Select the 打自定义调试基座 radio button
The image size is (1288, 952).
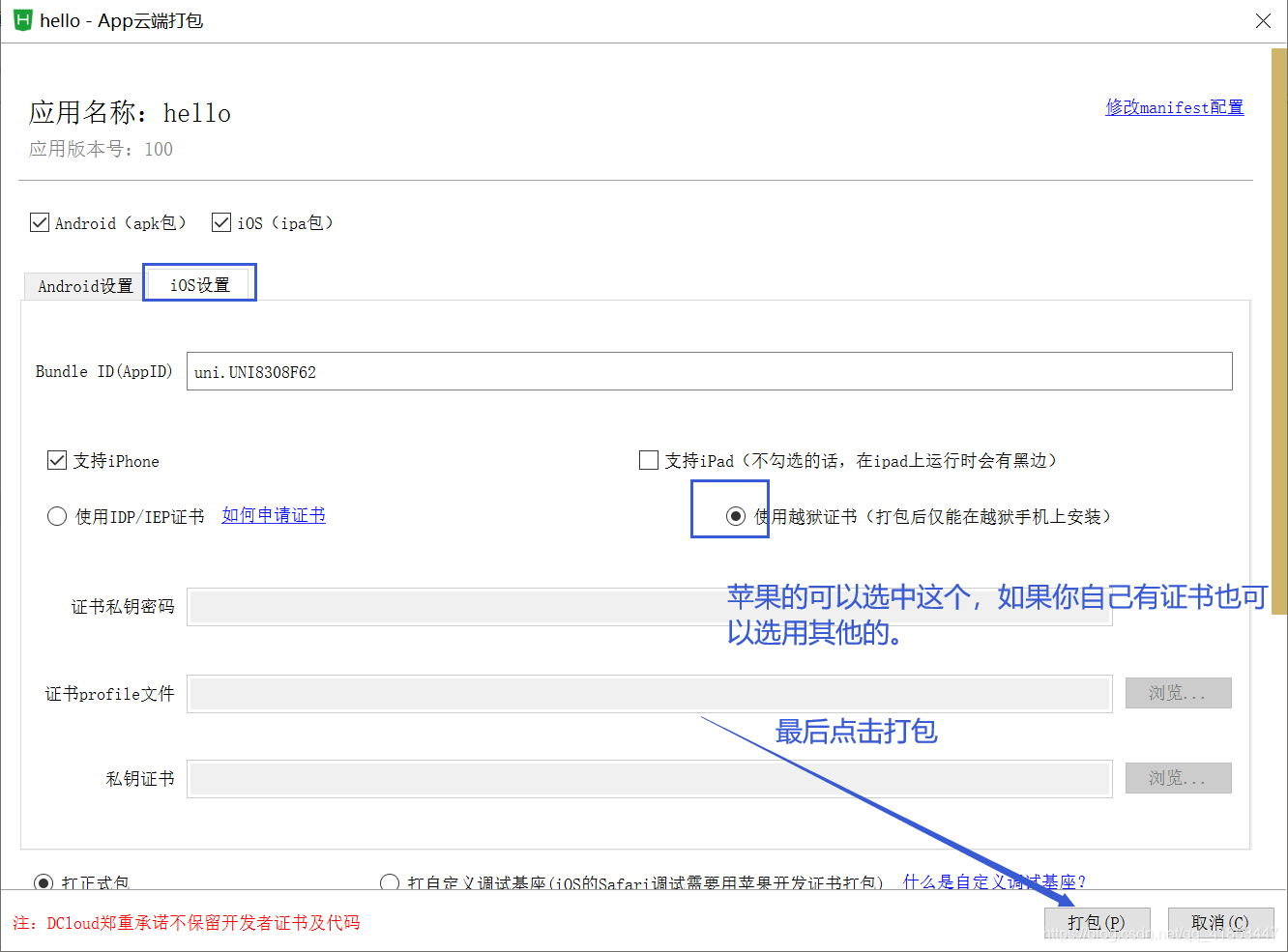pos(390,882)
